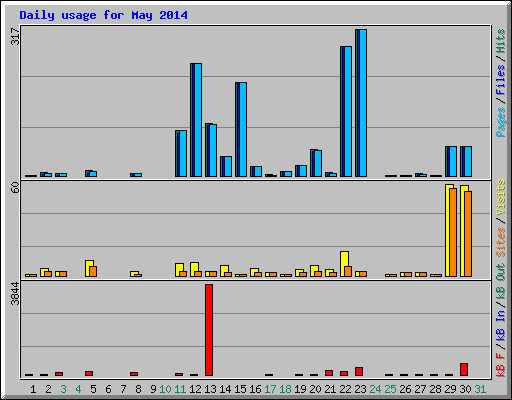
Task: Click the green day 11 axis label
Action: click(x=180, y=389)
